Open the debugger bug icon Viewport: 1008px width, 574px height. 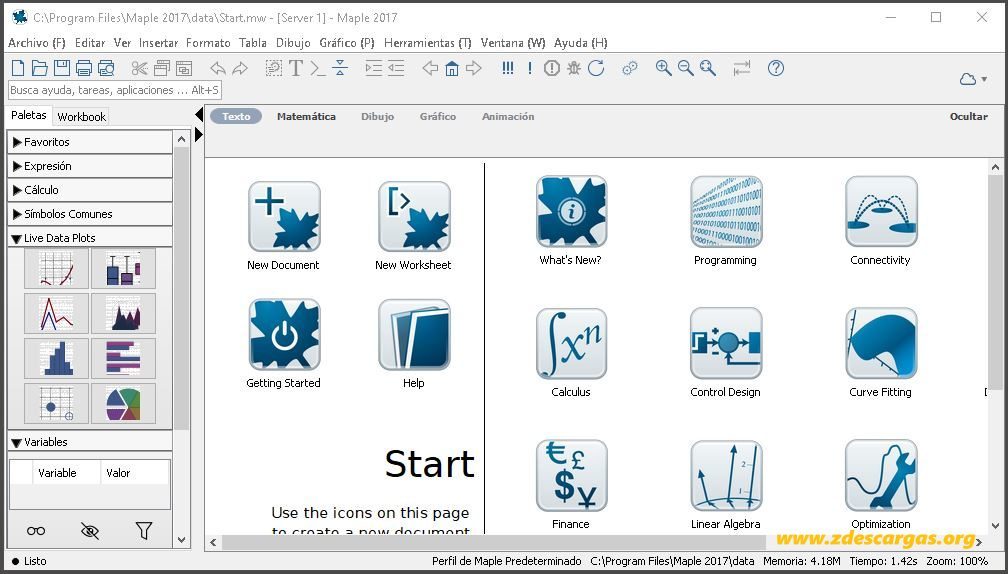click(574, 68)
